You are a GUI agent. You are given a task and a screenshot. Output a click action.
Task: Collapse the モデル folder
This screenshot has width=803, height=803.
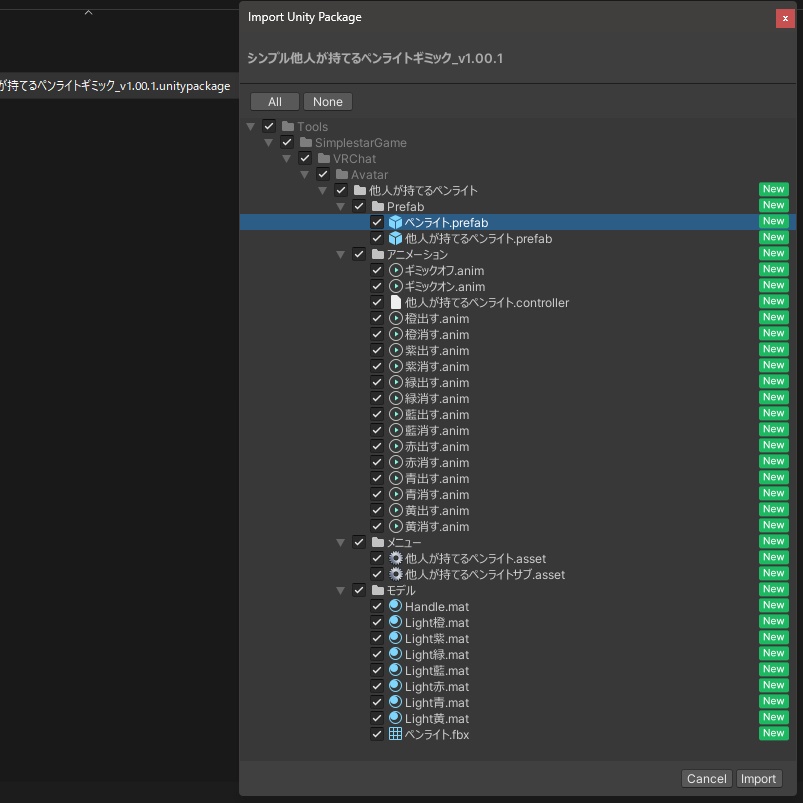click(341, 590)
